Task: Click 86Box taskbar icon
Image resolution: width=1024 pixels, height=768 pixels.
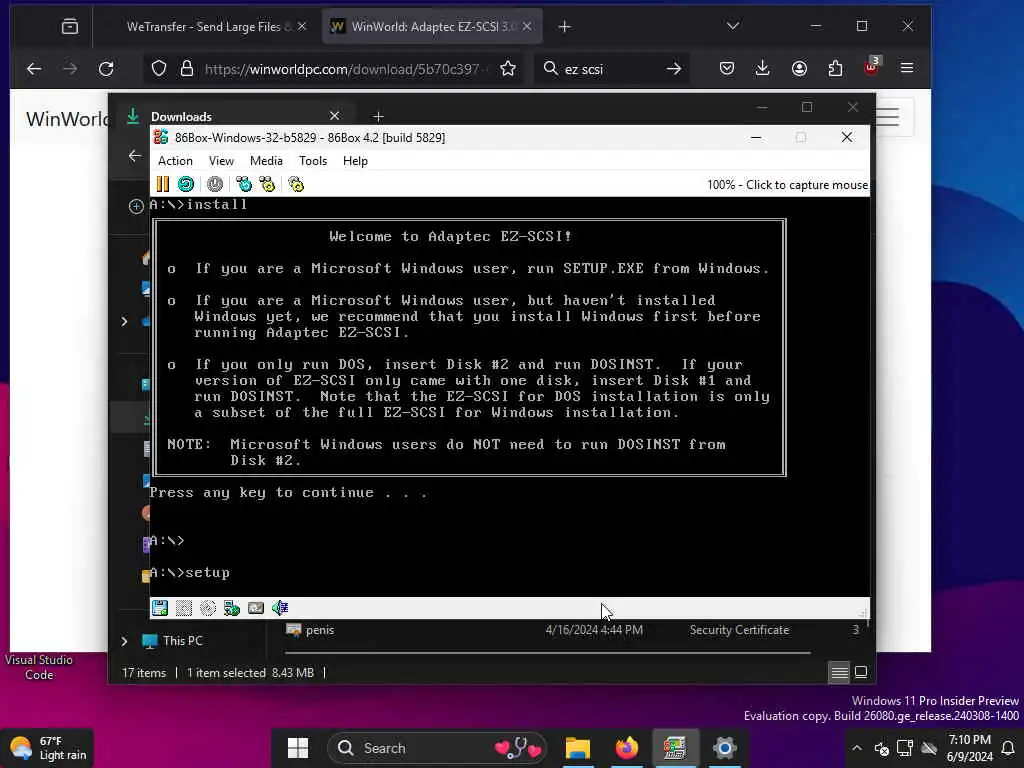Action: 675,748
